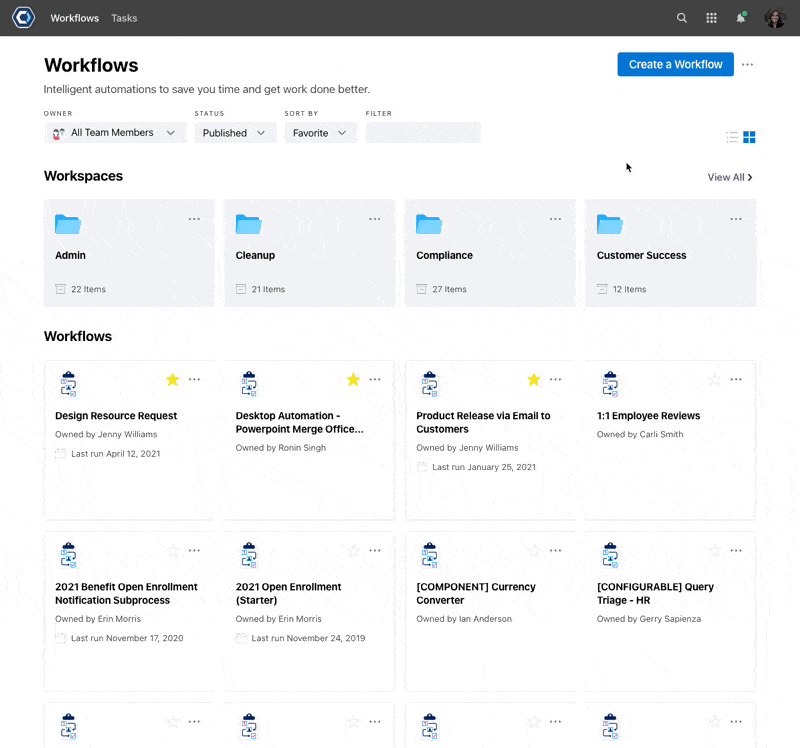Open Desktop Automation card more options

pyautogui.click(x=375, y=379)
